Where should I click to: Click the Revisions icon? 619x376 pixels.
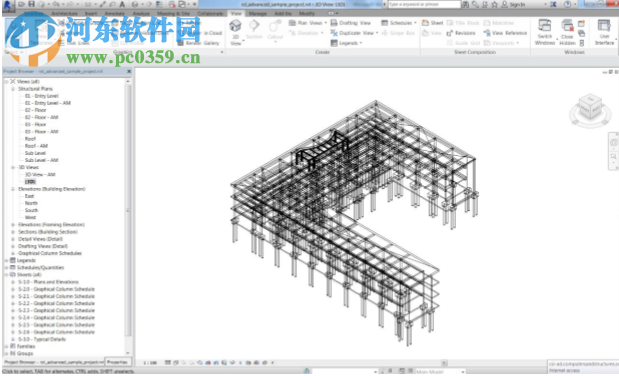[x=450, y=33]
